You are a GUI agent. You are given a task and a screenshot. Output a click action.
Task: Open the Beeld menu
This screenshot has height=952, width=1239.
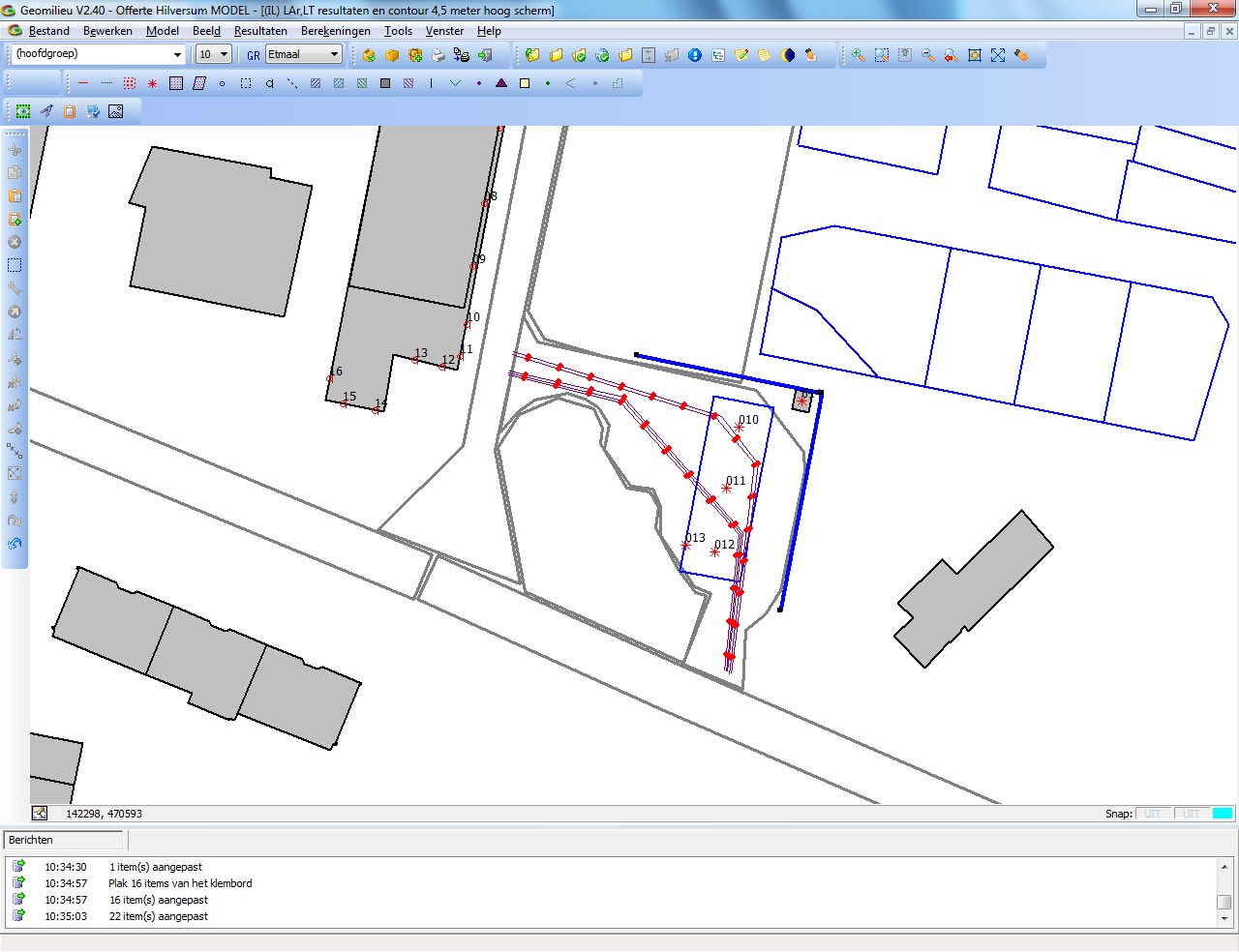206,31
